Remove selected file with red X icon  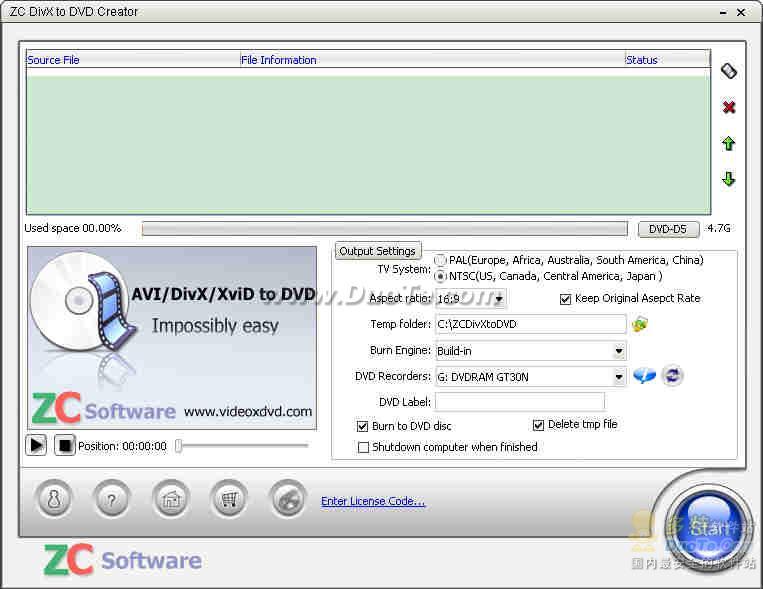[x=728, y=107]
